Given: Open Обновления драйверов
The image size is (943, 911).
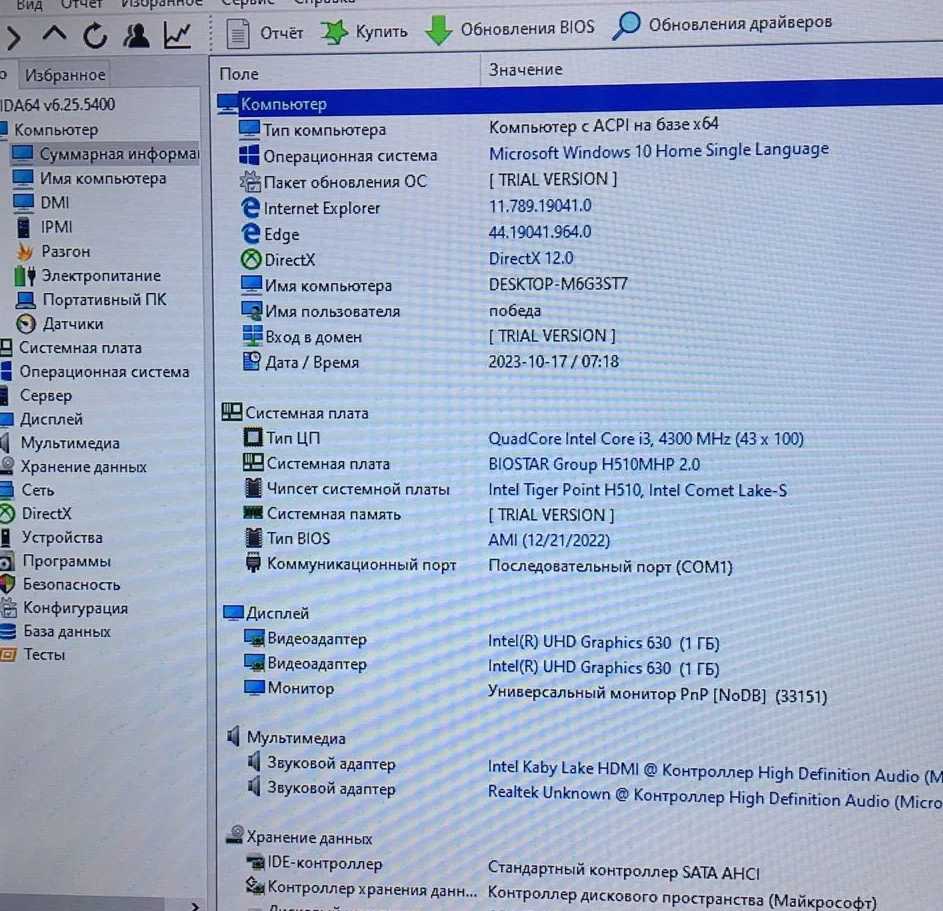Looking at the screenshot, I should click(x=722, y=24).
